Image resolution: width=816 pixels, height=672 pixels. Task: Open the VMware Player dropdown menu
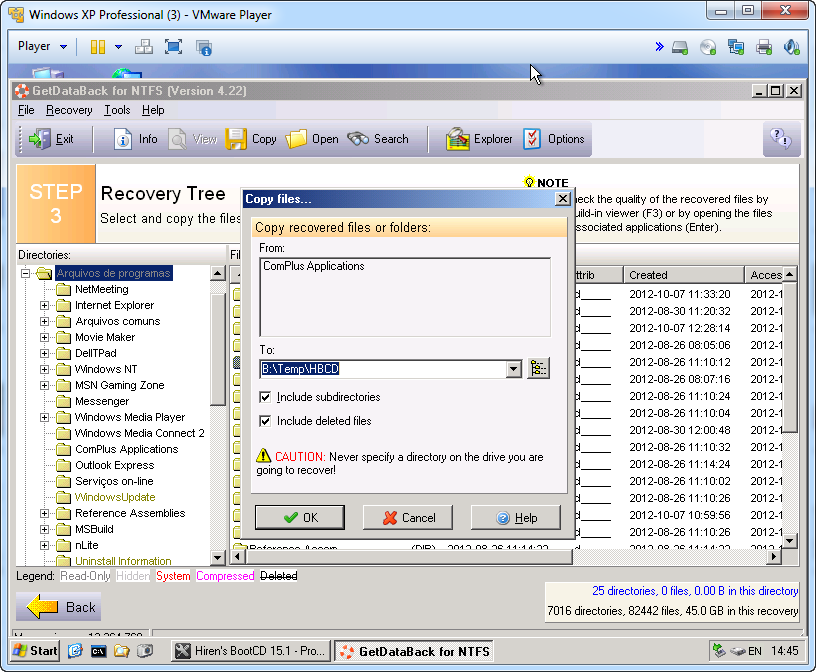click(42, 46)
